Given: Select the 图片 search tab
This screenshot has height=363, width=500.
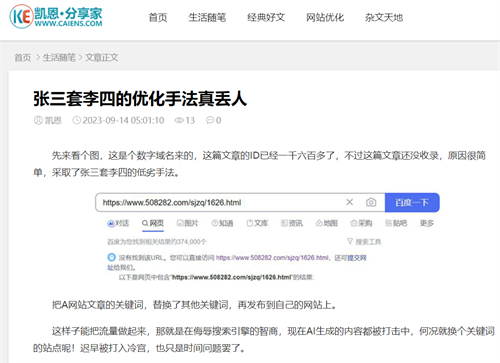Looking at the screenshot, I should pyautogui.click(x=187, y=223).
